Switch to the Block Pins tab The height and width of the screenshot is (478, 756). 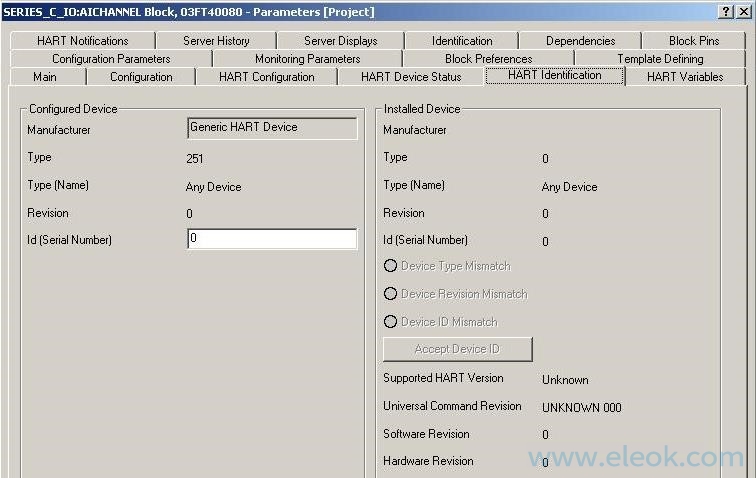tap(693, 41)
